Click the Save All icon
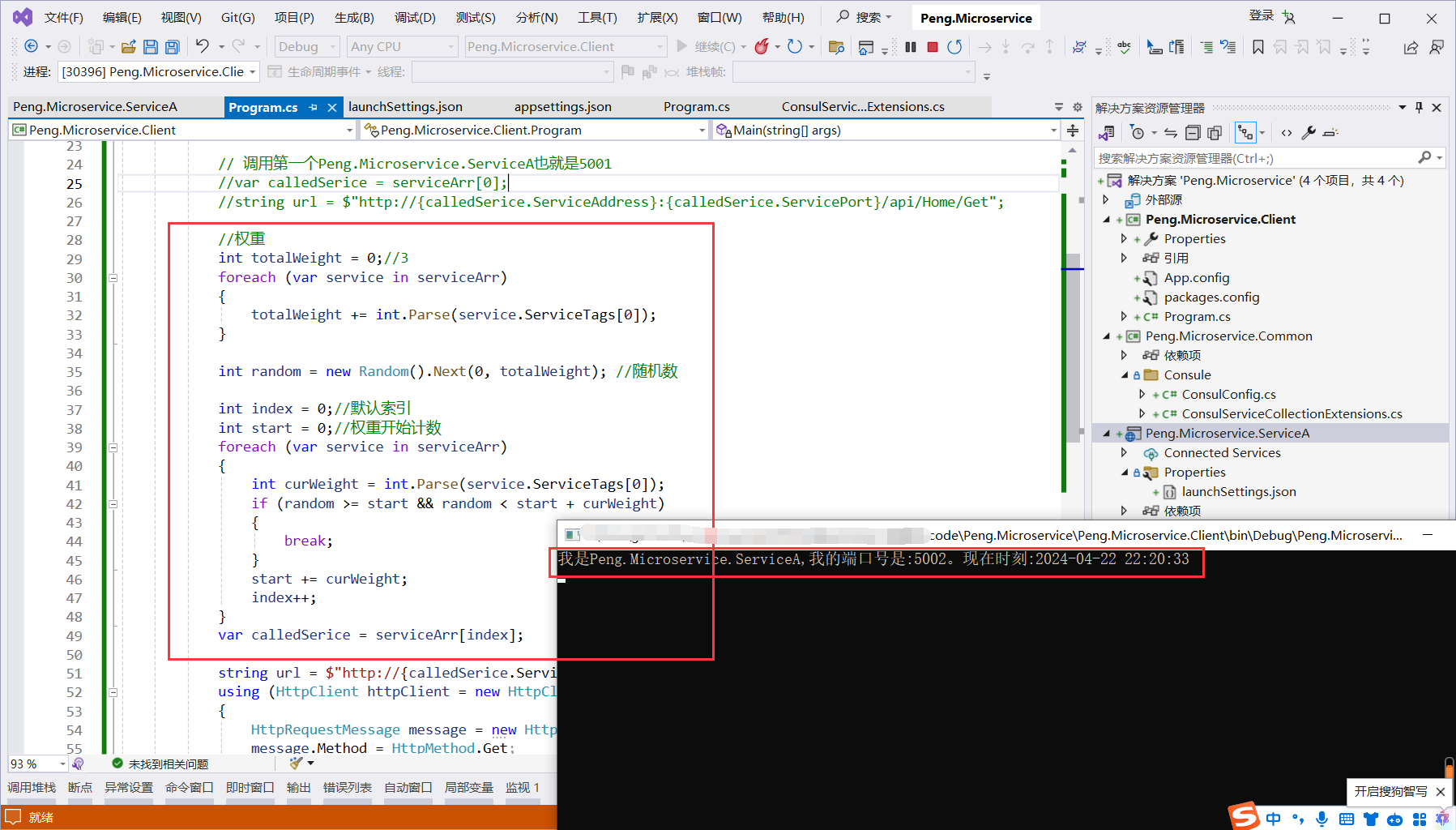Viewport: 1456px width, 830px height. click(x=173, y=47)
